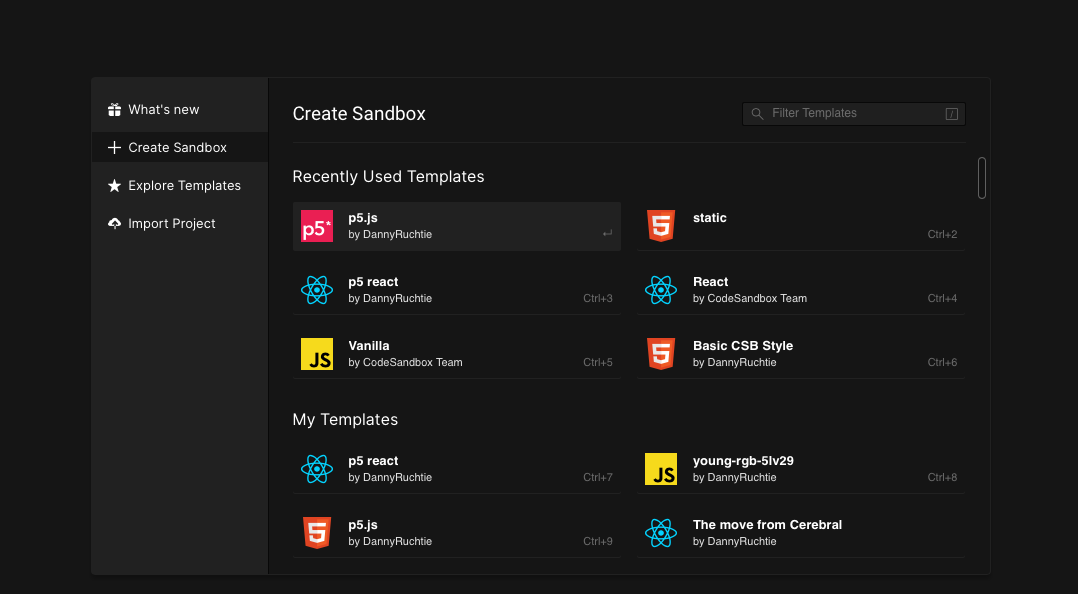This screenshot has width=1078, height=594.
Task: Click HTML5 icon of p5.js in My Templates
Action: click(317, 533)
